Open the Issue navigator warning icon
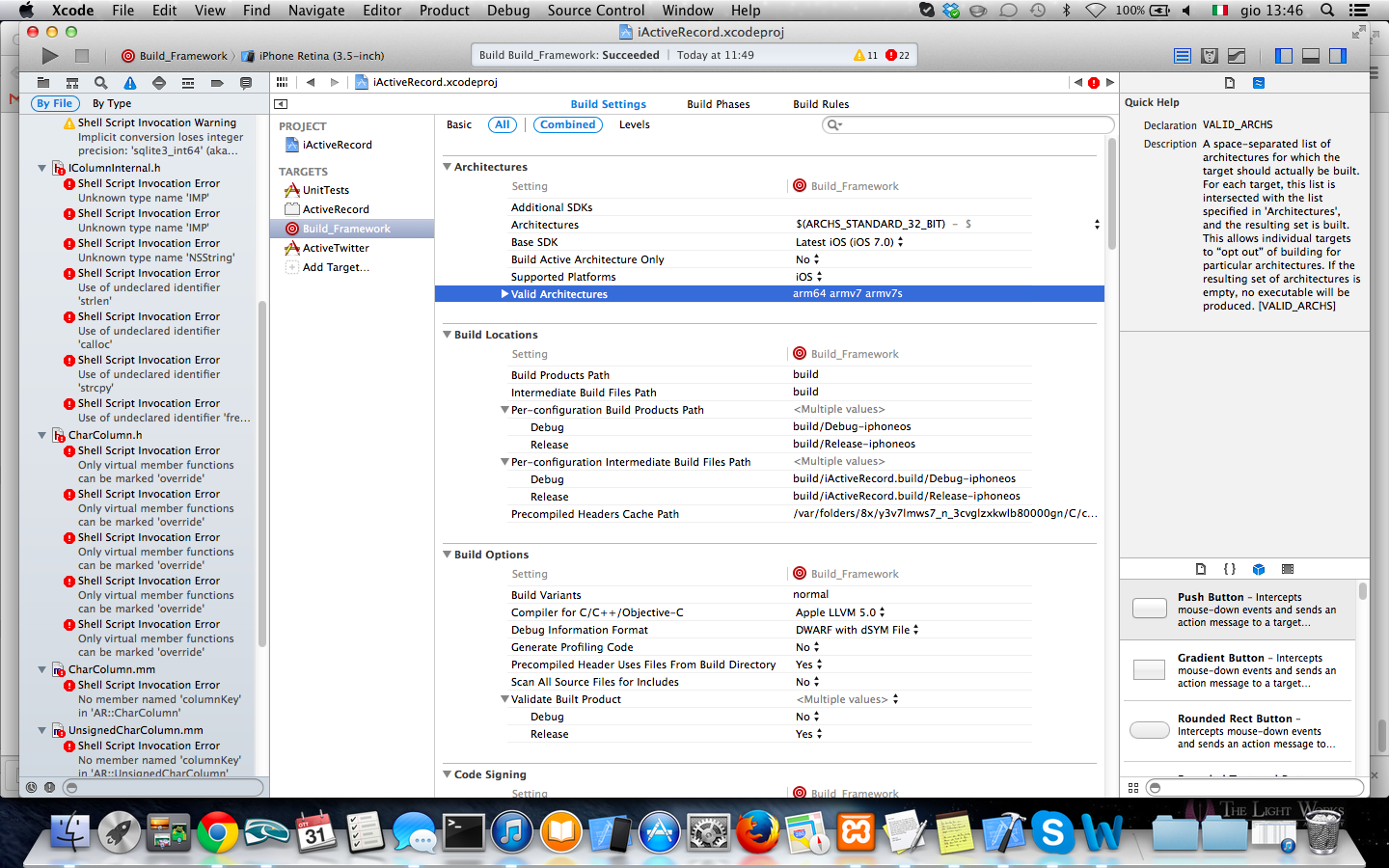The height and width of the screenshot is (868, 1389). point(130,83)
